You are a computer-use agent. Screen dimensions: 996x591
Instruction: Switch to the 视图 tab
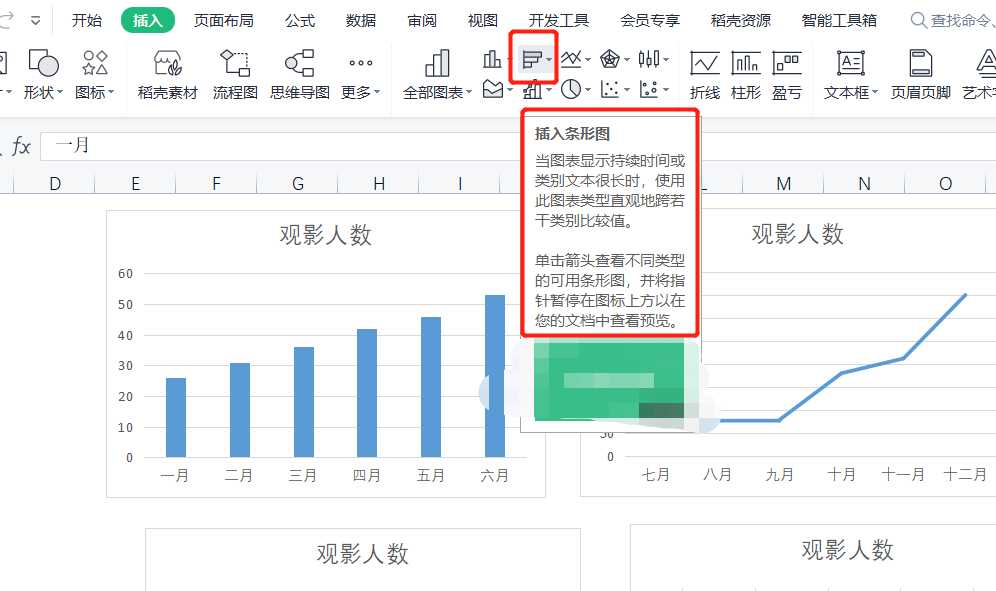[483, 20]
